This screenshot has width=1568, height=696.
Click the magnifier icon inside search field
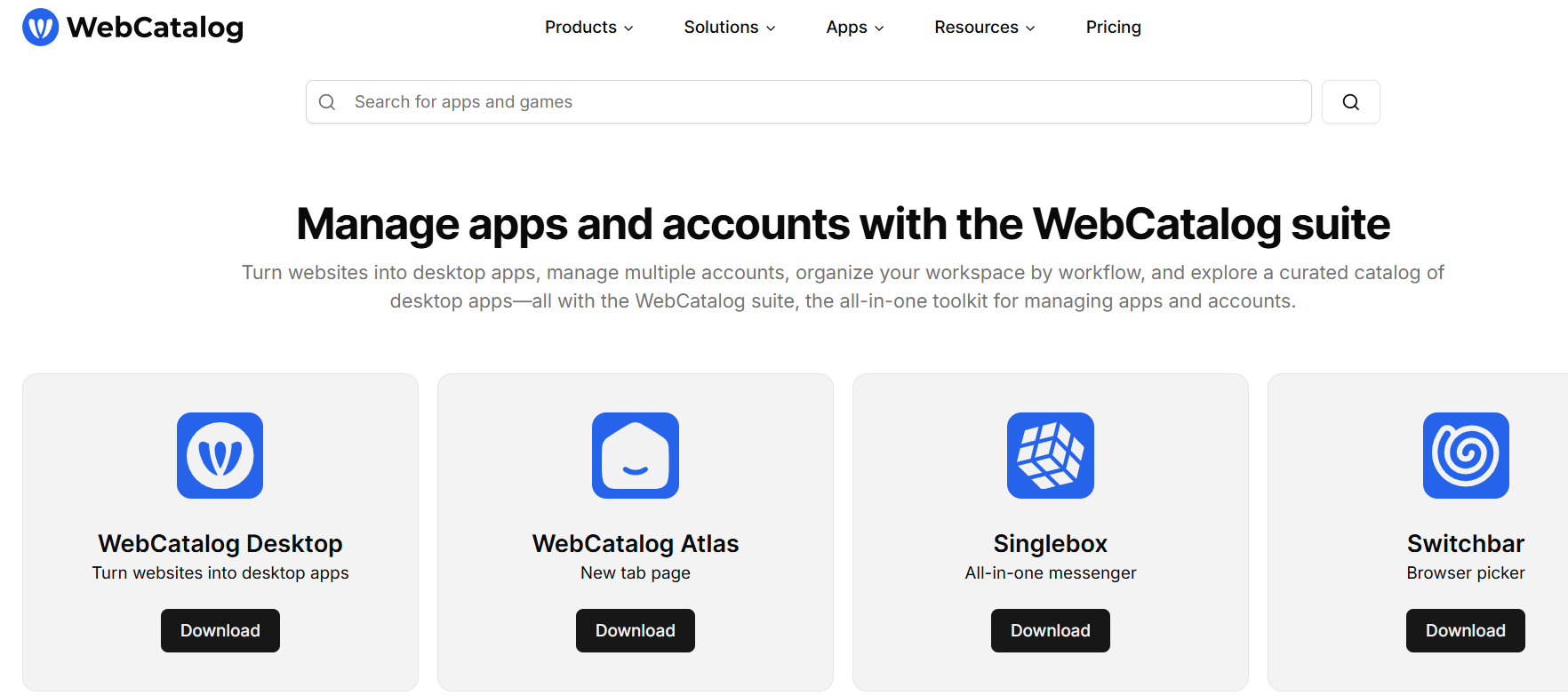[x=327, y=102]
